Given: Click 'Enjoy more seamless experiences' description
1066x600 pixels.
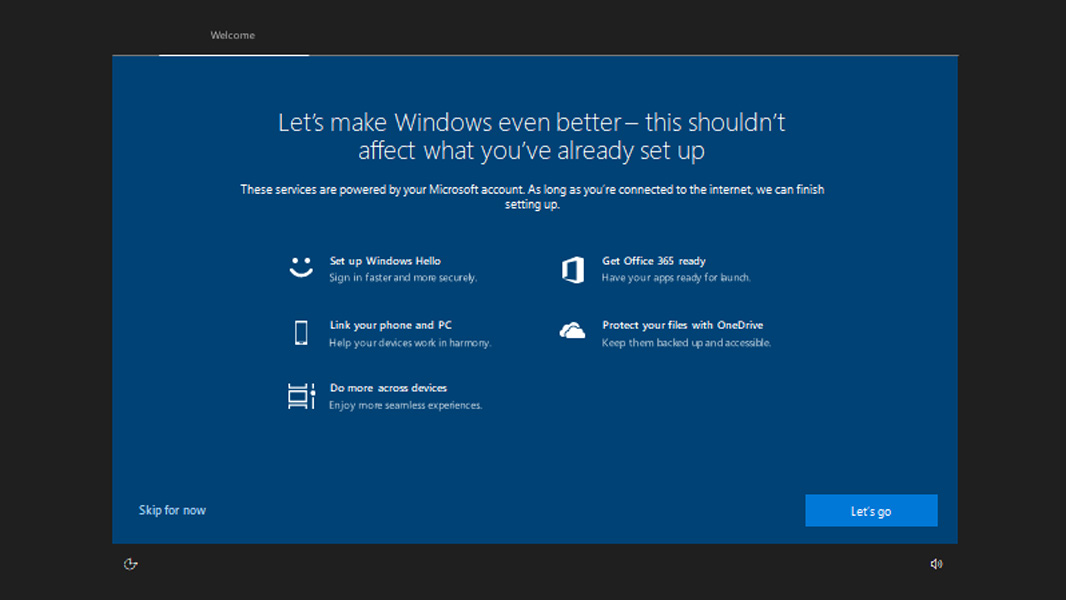Looking at the screenshot, I should (405, 406).
